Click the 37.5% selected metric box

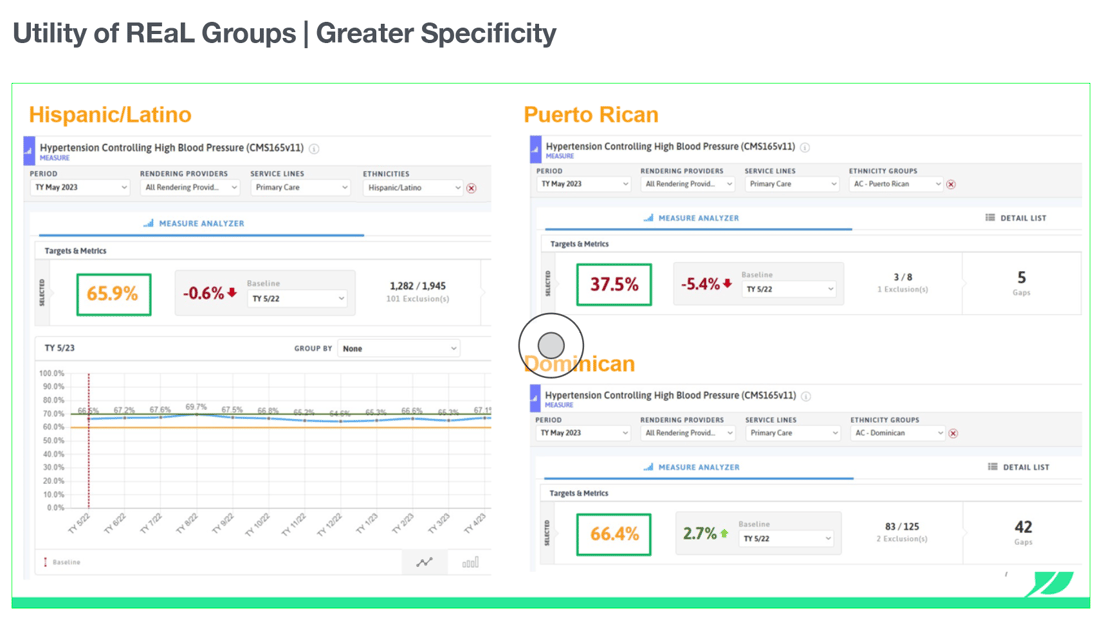click(614, 285)
